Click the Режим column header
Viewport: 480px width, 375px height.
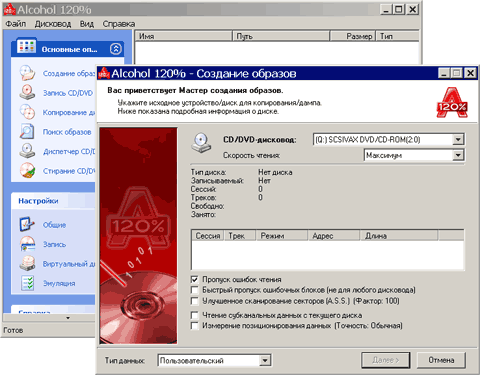281,236
